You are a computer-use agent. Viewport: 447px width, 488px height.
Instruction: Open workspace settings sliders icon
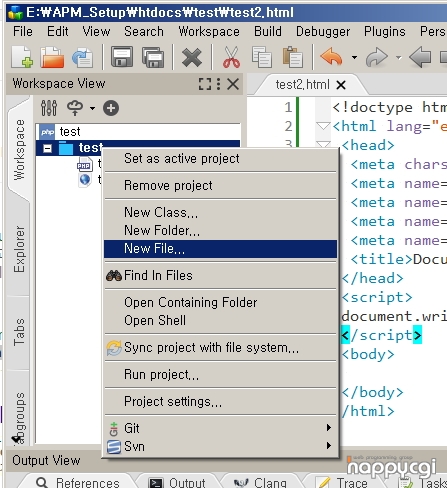[49, 108]
